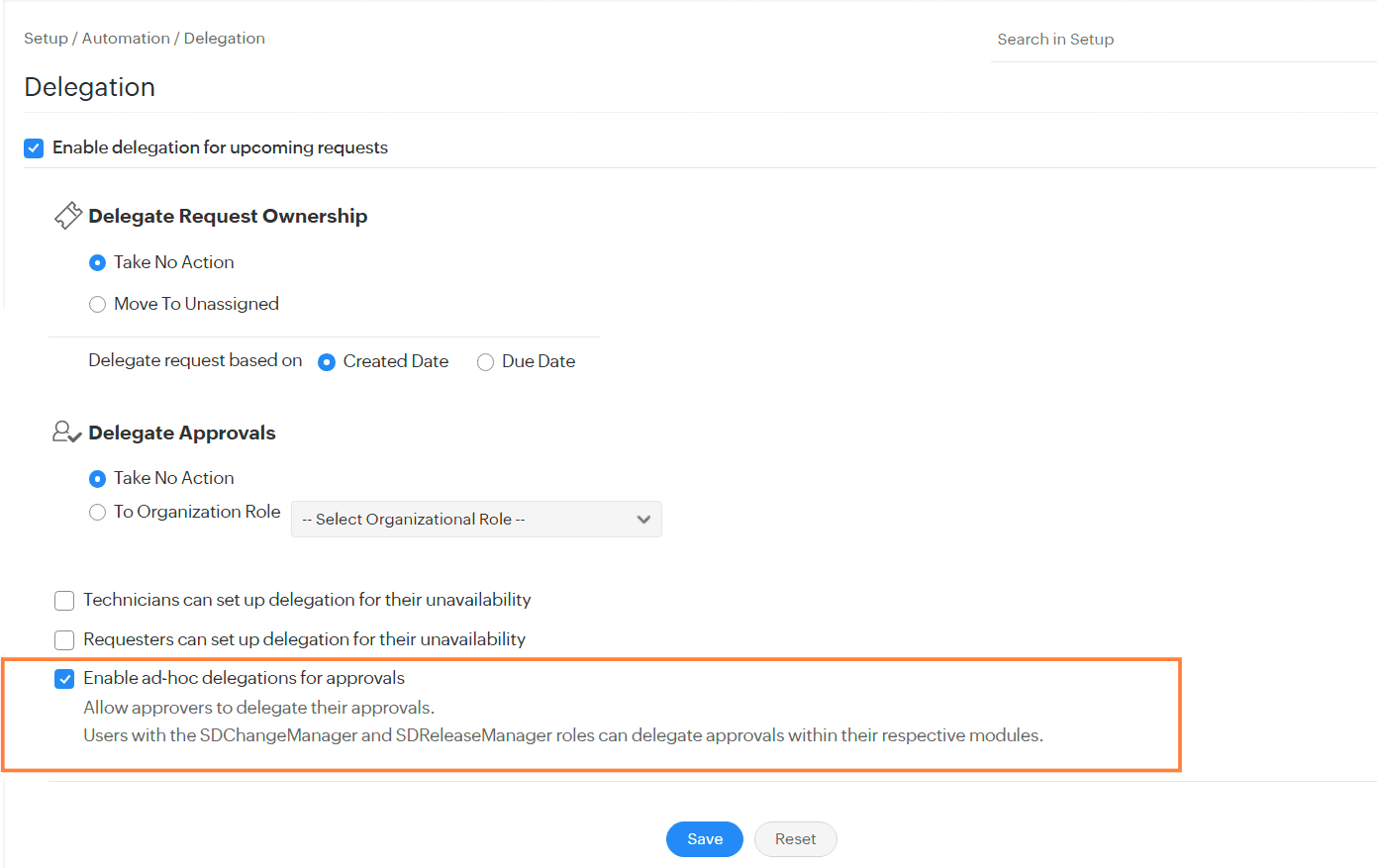The height and width of the screenshot is (868, 1377).
Task: Click the Search in Setup field
Action: [1178, 40]
